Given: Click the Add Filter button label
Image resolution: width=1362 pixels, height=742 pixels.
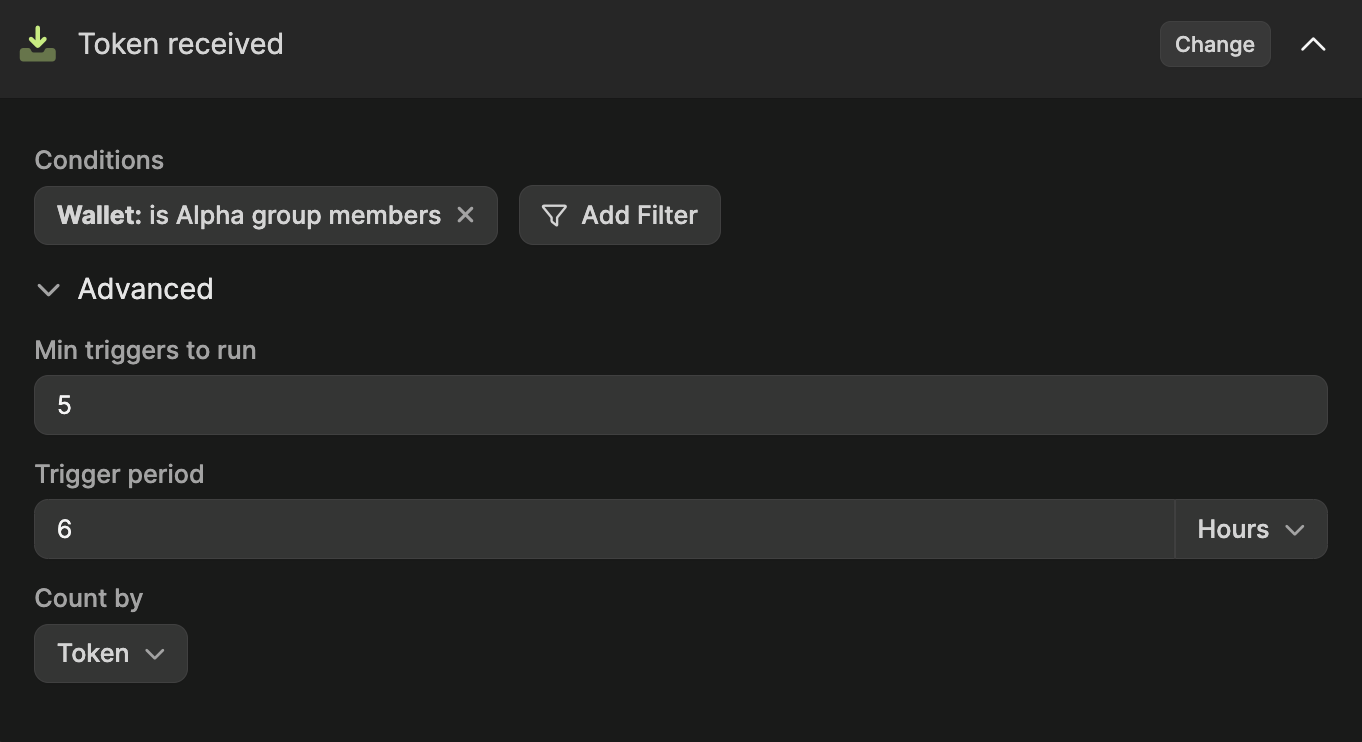Looking at the screenshot, I should (x=640, y=215).
